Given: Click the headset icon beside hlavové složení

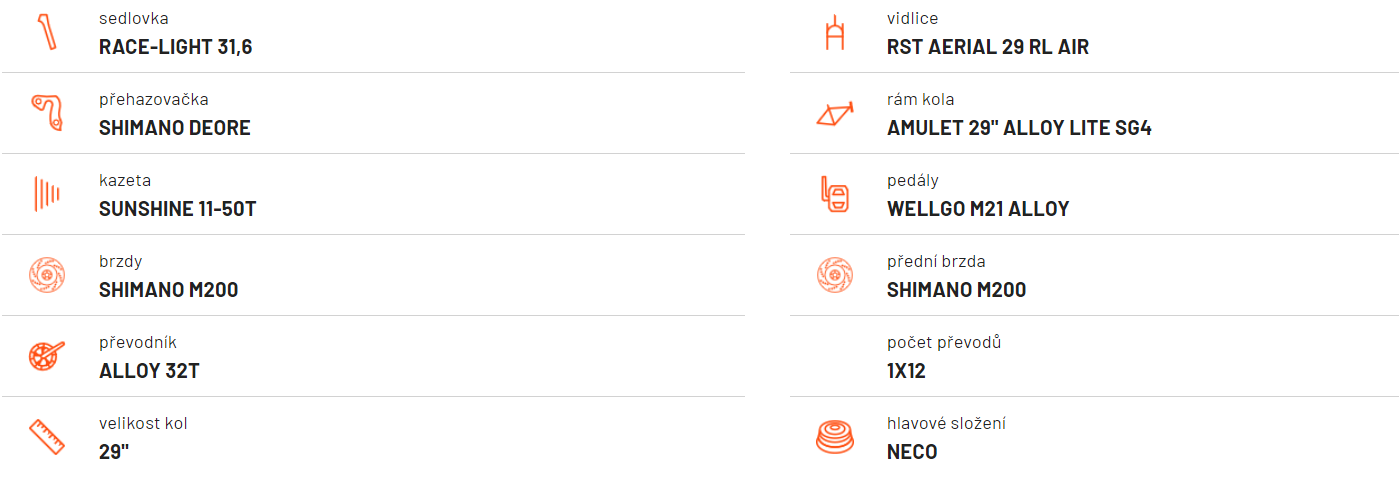Looking at the screenshot, I should [835, 437].
